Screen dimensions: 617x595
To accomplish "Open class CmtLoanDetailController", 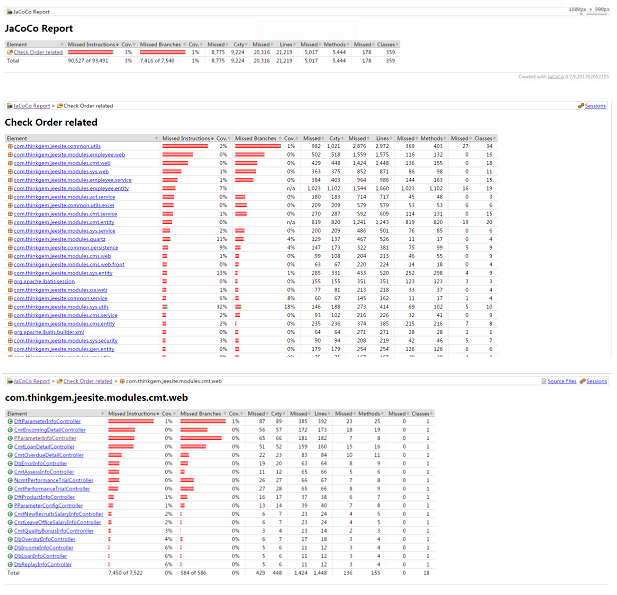I will (x=44, y=447).
